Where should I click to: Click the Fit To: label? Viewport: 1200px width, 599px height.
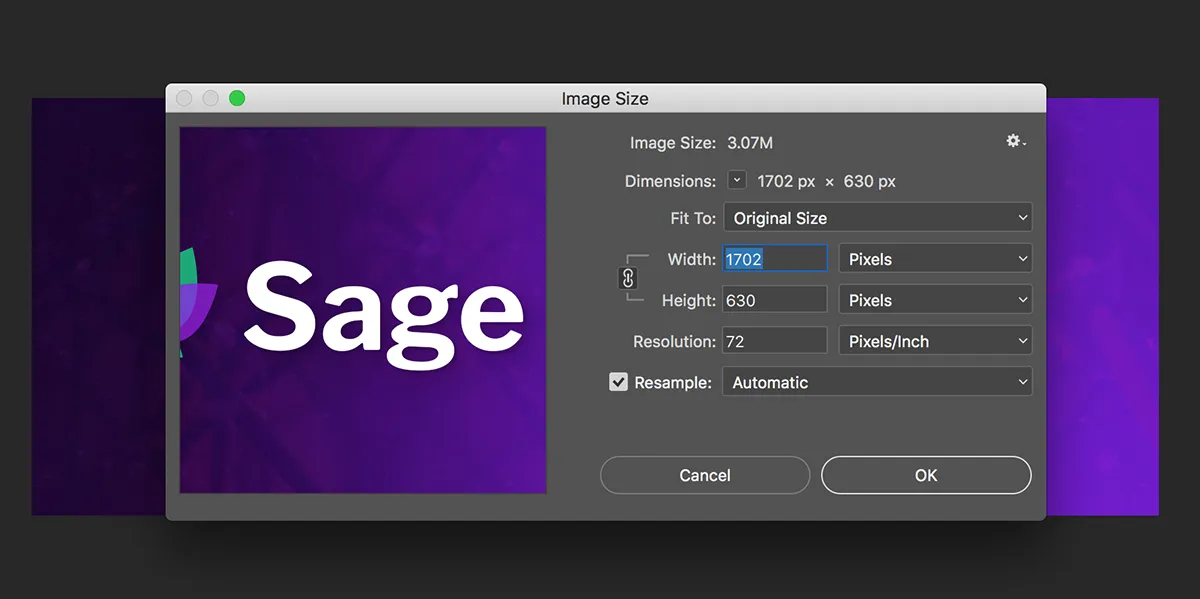click(693, 218)
